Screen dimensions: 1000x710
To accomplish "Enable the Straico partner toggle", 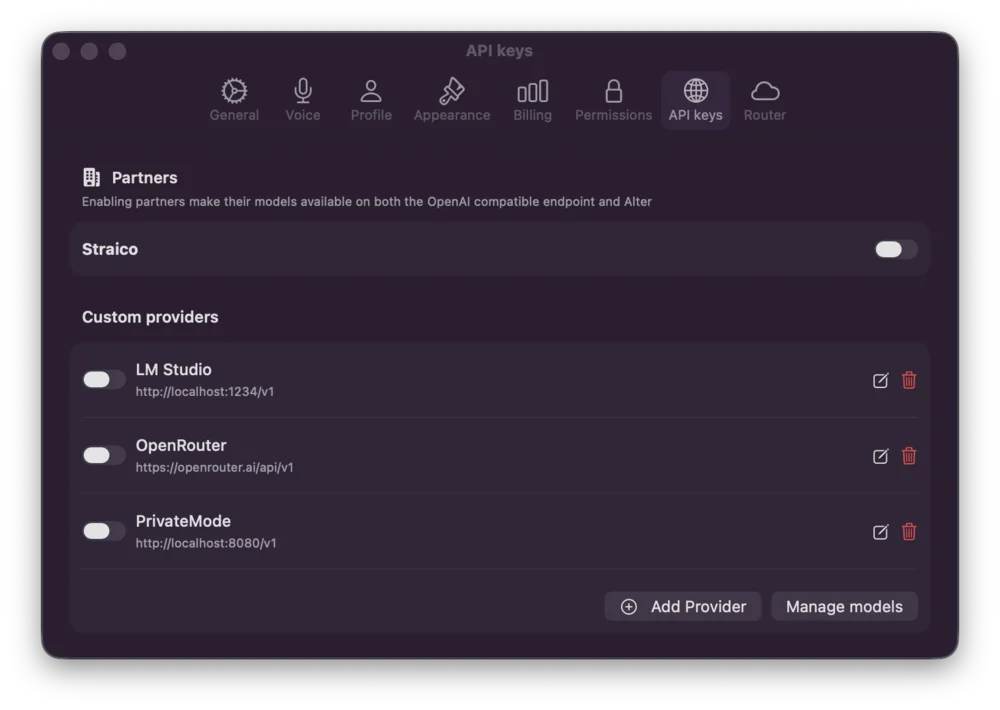I will (894, 249).
